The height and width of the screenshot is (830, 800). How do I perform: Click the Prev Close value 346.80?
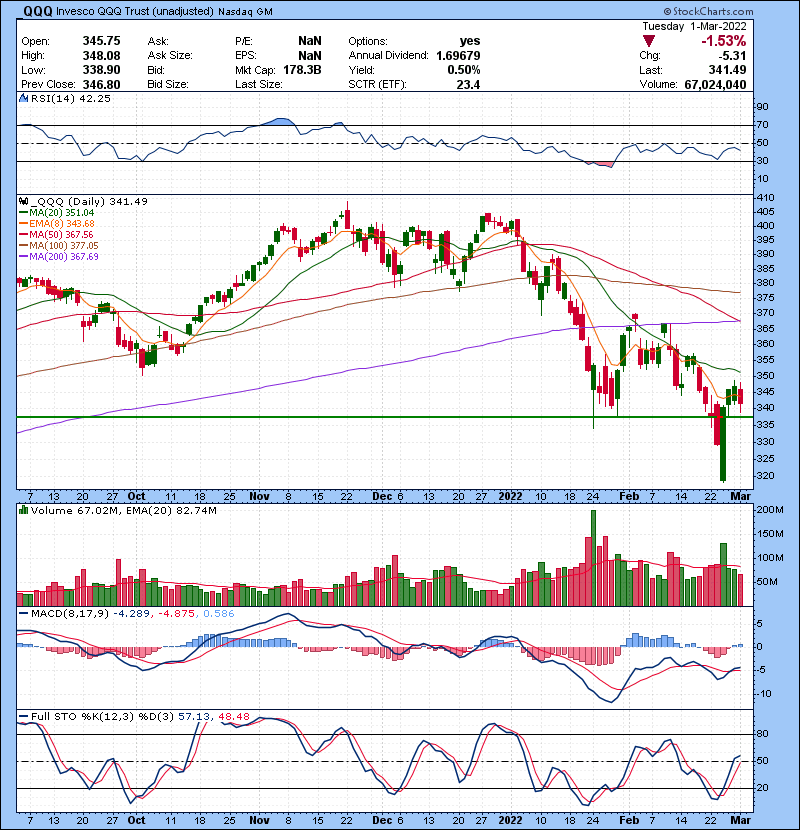[101, 84]
